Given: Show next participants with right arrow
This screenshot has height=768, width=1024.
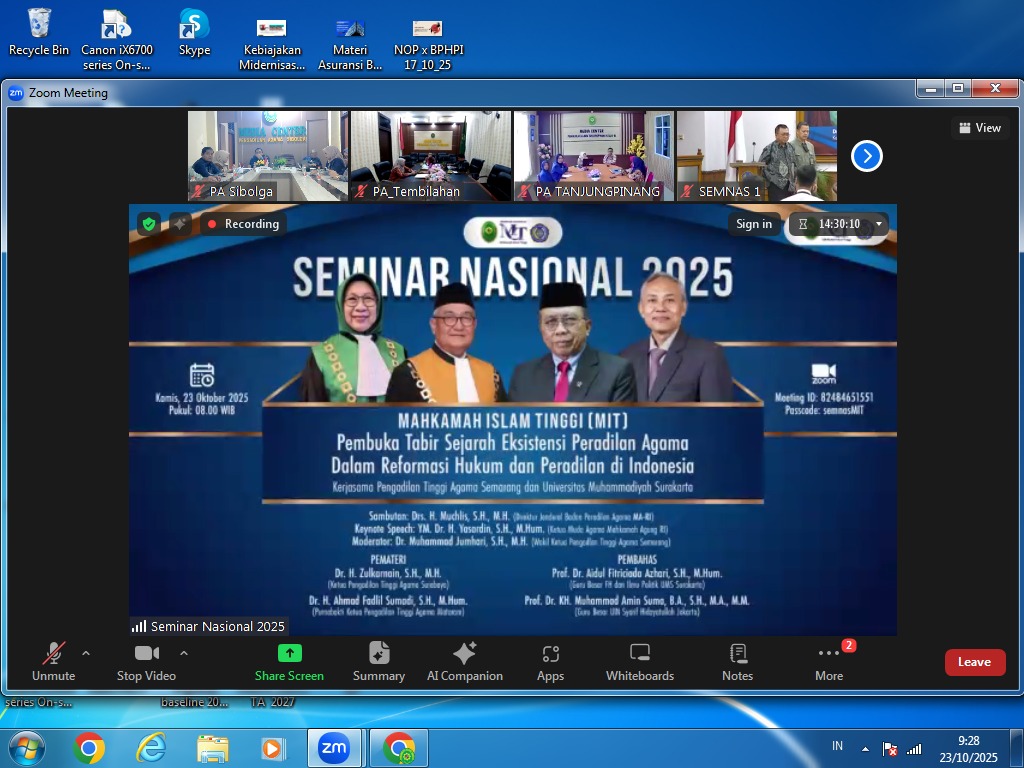Looking at the screenshot, I should [866, 156].
